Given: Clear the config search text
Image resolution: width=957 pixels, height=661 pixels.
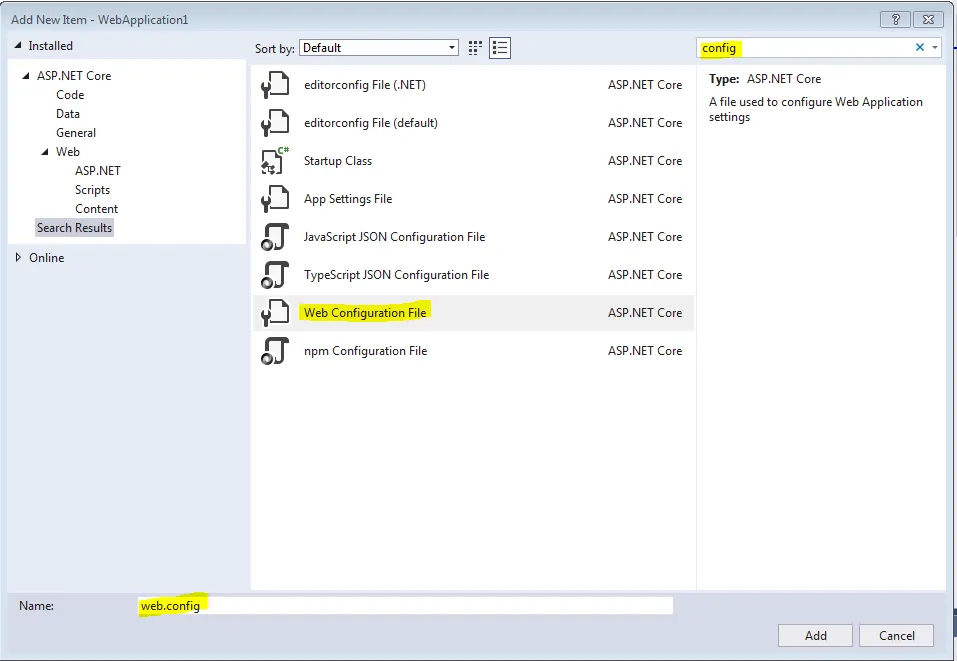Looking at the screenshot, I should 919,48.
